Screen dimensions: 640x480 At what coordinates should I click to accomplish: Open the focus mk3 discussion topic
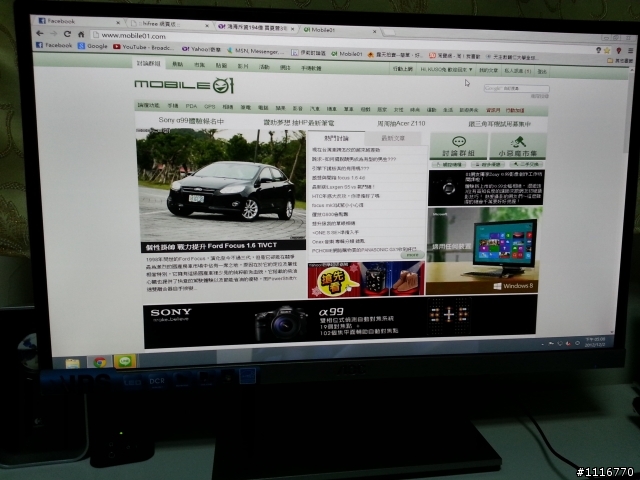point(338,205)
